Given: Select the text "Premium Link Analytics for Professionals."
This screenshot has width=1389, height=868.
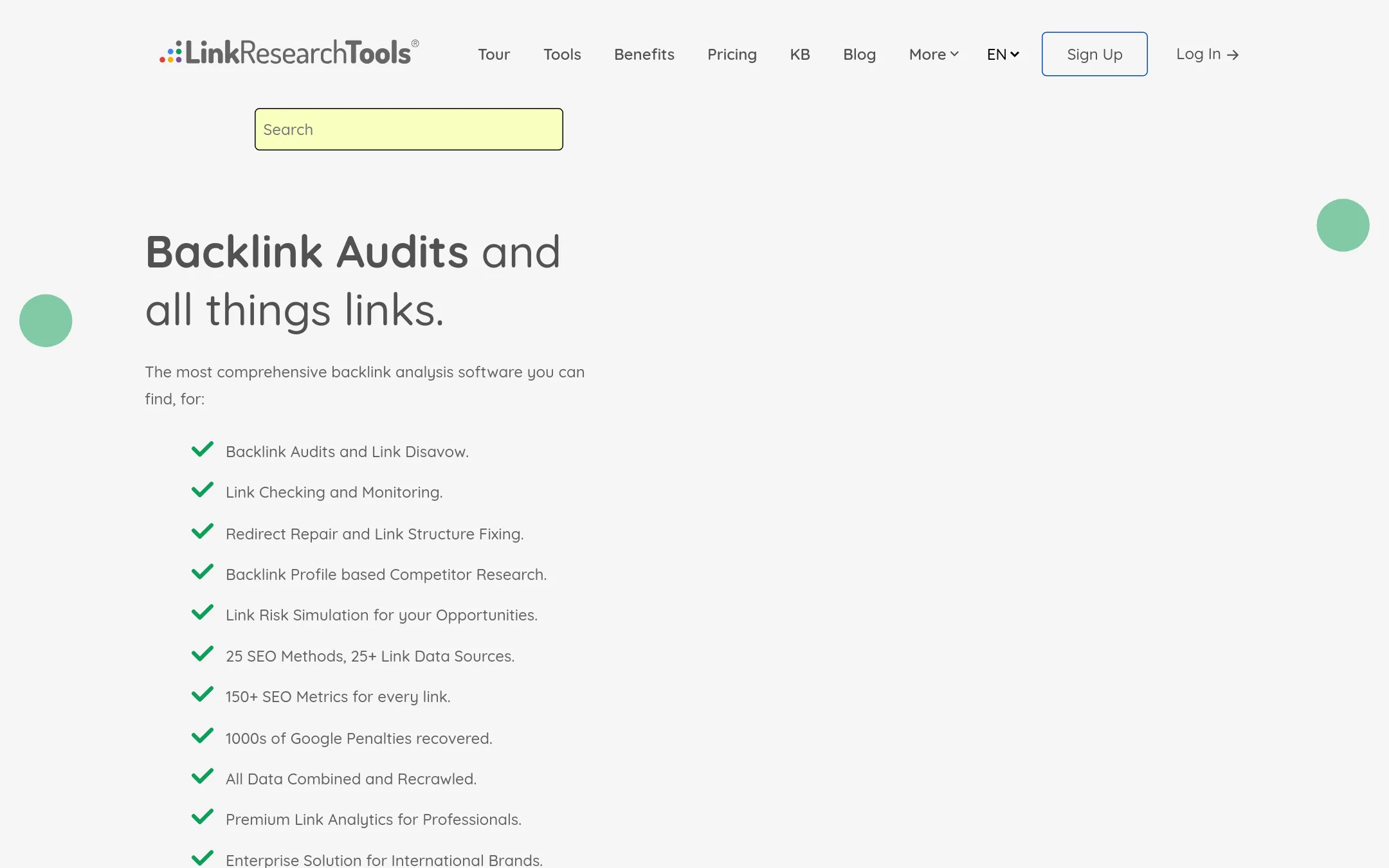Looking at the screenshot, I should click(x=374, y=820).
